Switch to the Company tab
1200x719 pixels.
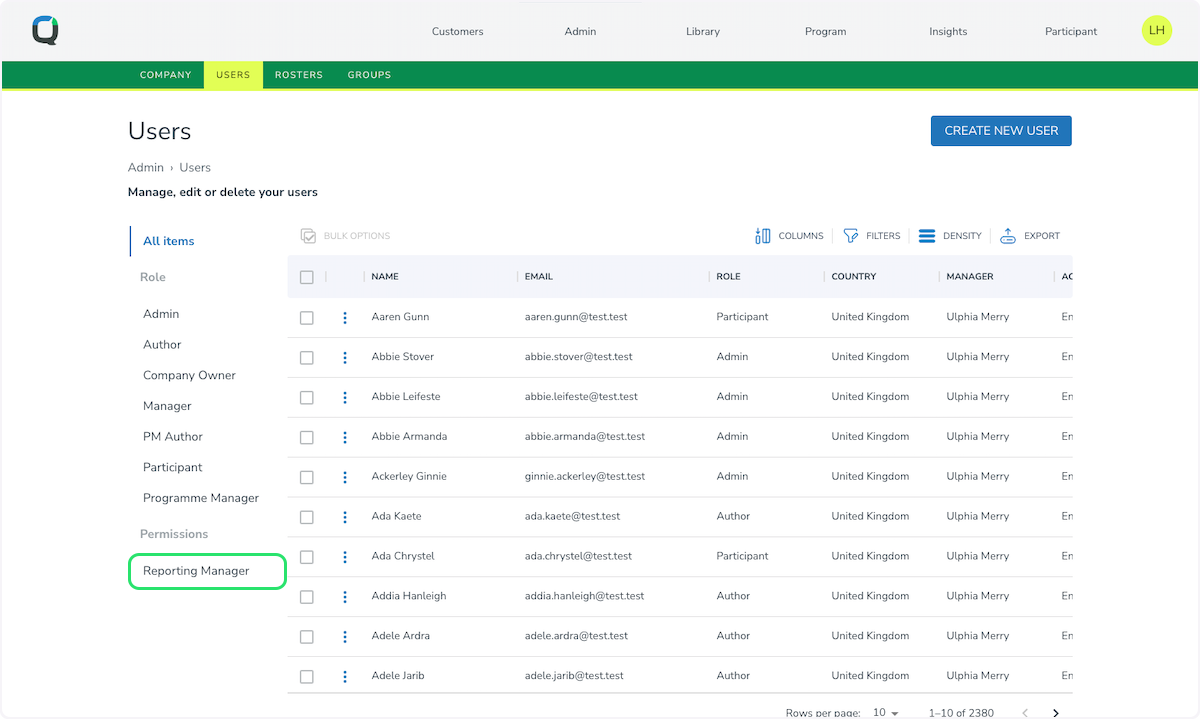point(166,75)
